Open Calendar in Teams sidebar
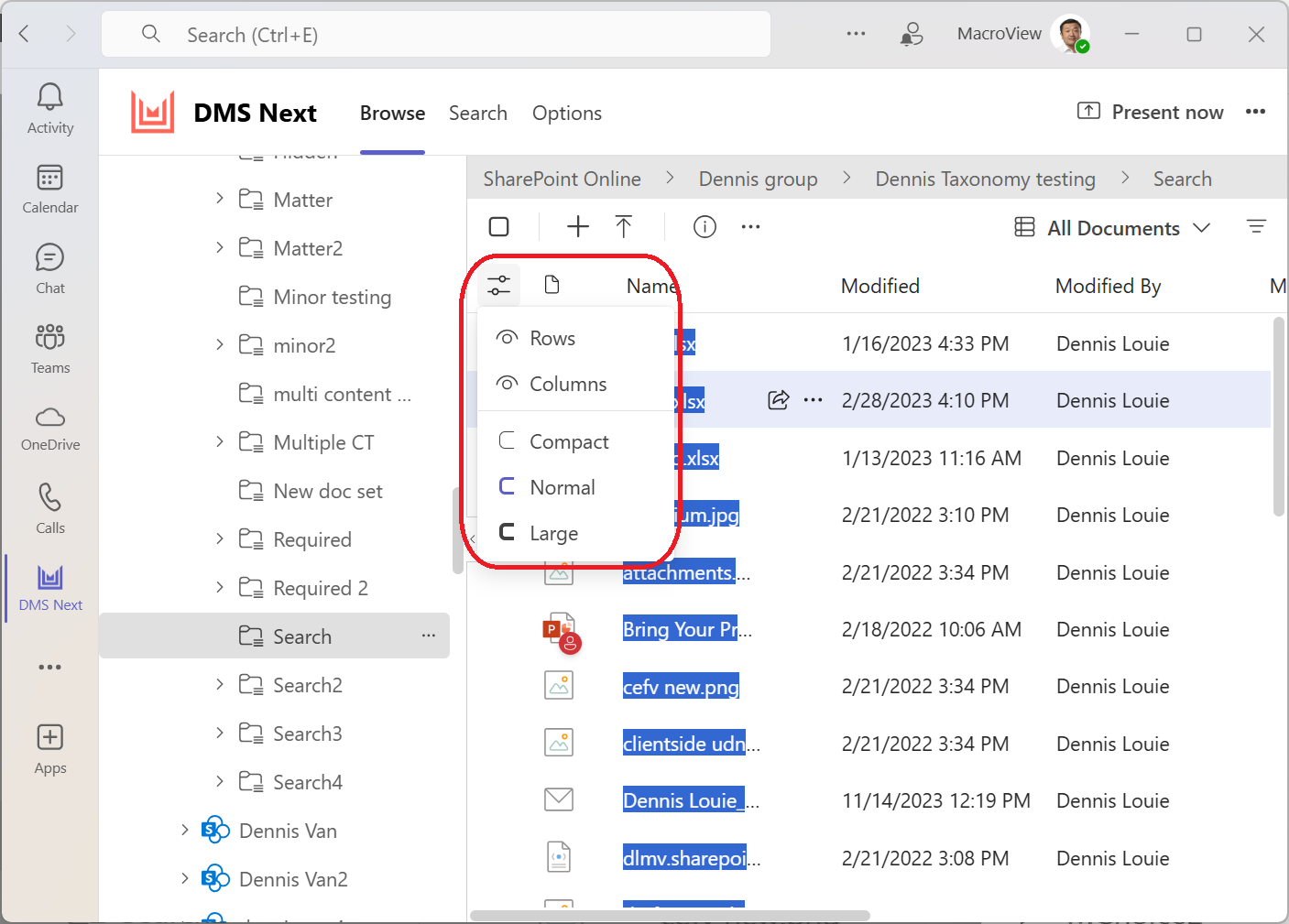The width and height of the screenshot is (1289, 924). 49,190
